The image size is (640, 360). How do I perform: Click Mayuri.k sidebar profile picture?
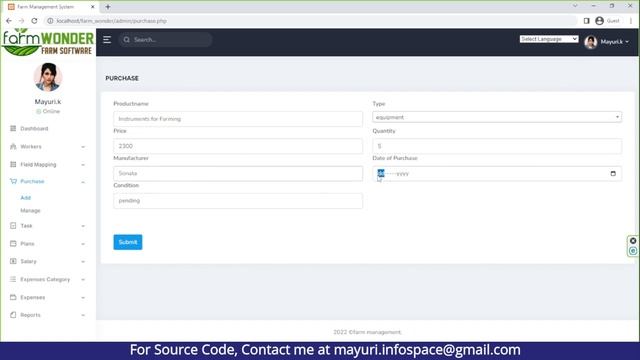point(48,77)
